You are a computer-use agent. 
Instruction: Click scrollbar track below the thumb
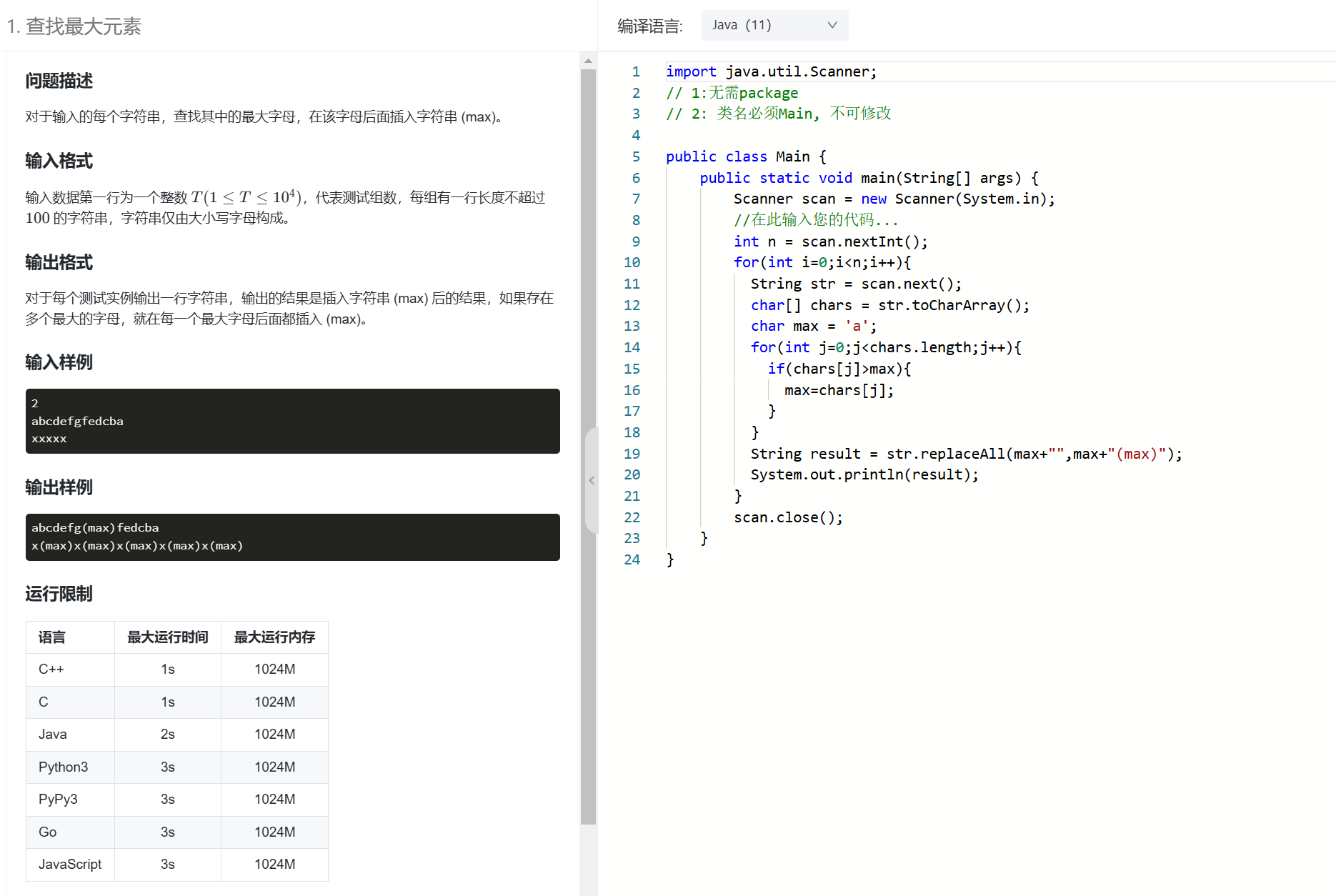click(588, 857)
